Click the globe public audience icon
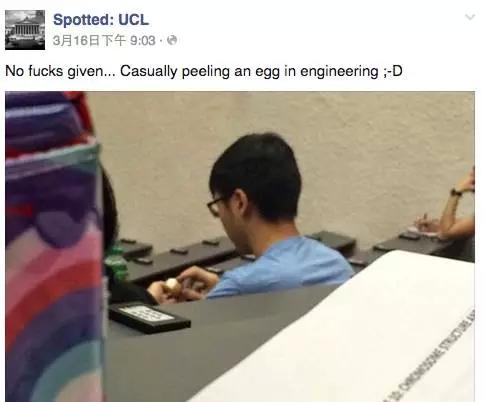485x402 pixels. click(x=172, y=40)
